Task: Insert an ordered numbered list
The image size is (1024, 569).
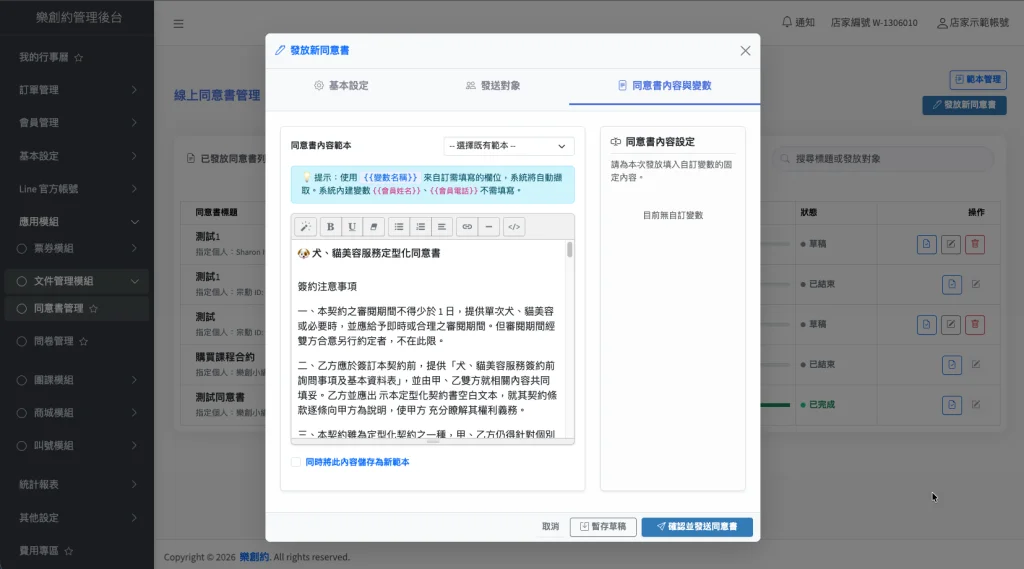Action: [x=420, y=227]
